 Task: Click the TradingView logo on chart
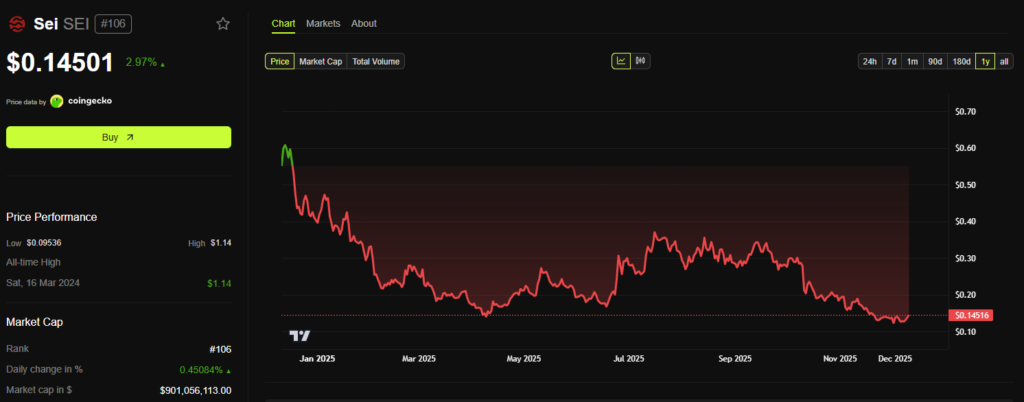click(x=299, y=335)
